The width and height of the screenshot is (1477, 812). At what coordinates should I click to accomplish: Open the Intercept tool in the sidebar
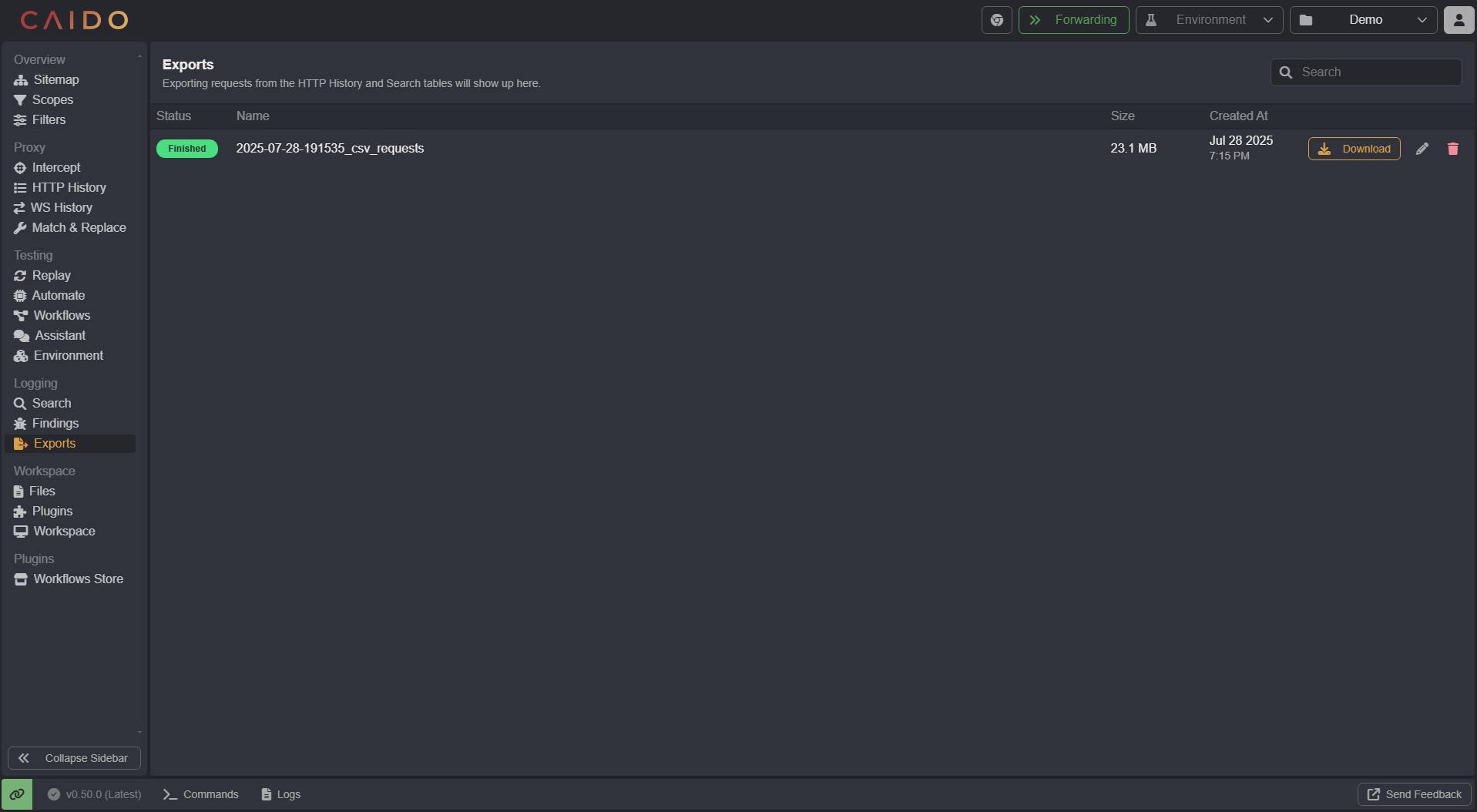[x=55, y=167]
